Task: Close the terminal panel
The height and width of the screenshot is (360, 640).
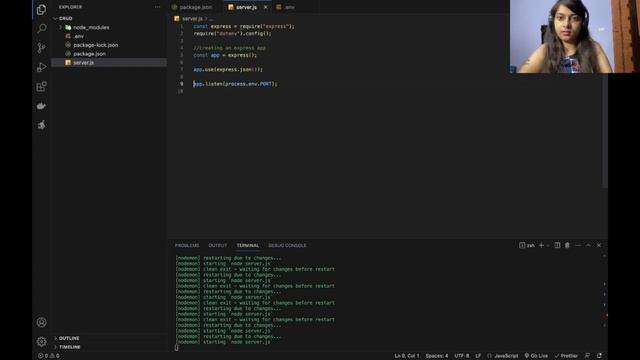Action: (x=599, y=245)
